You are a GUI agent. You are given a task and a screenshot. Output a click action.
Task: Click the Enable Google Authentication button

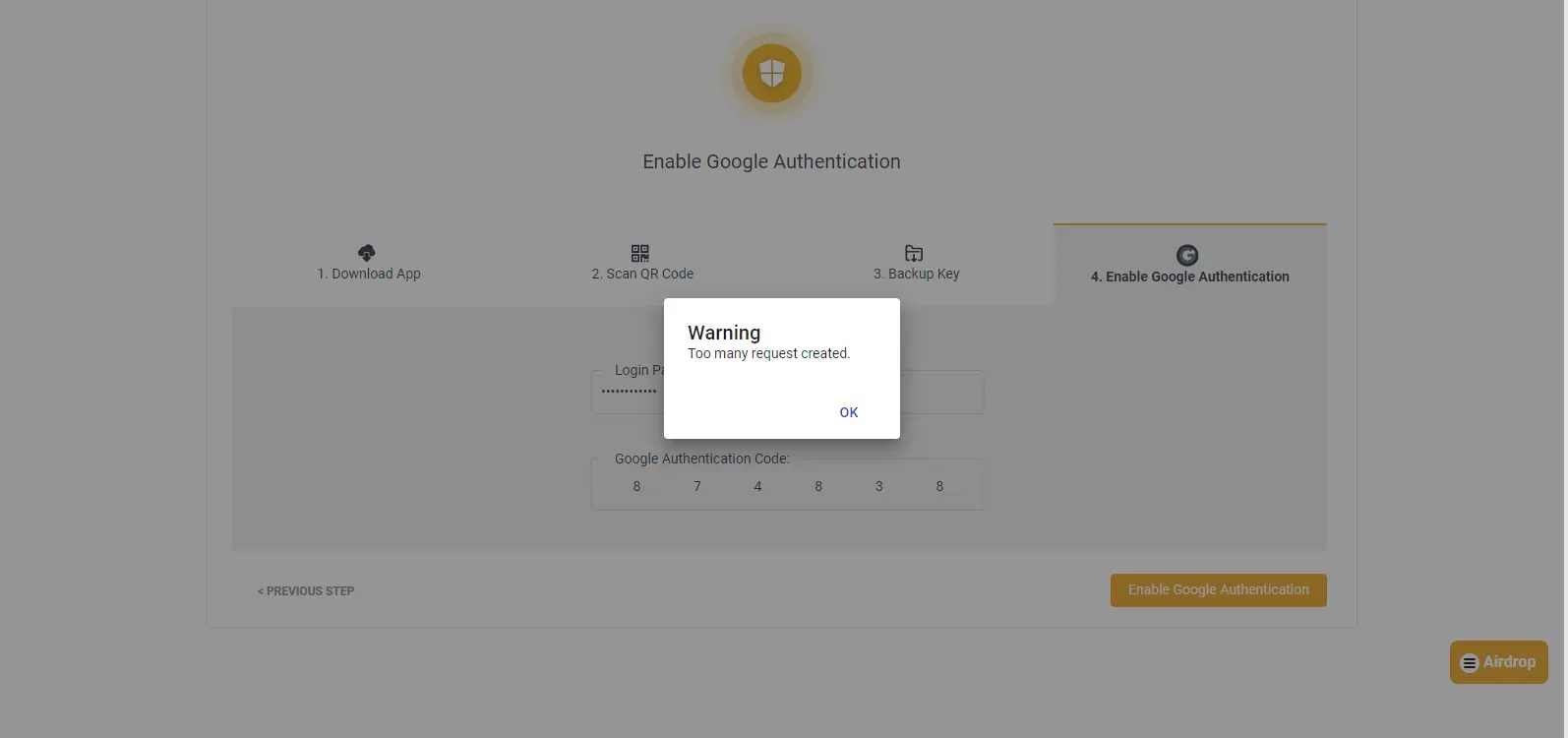point(1218,590)
